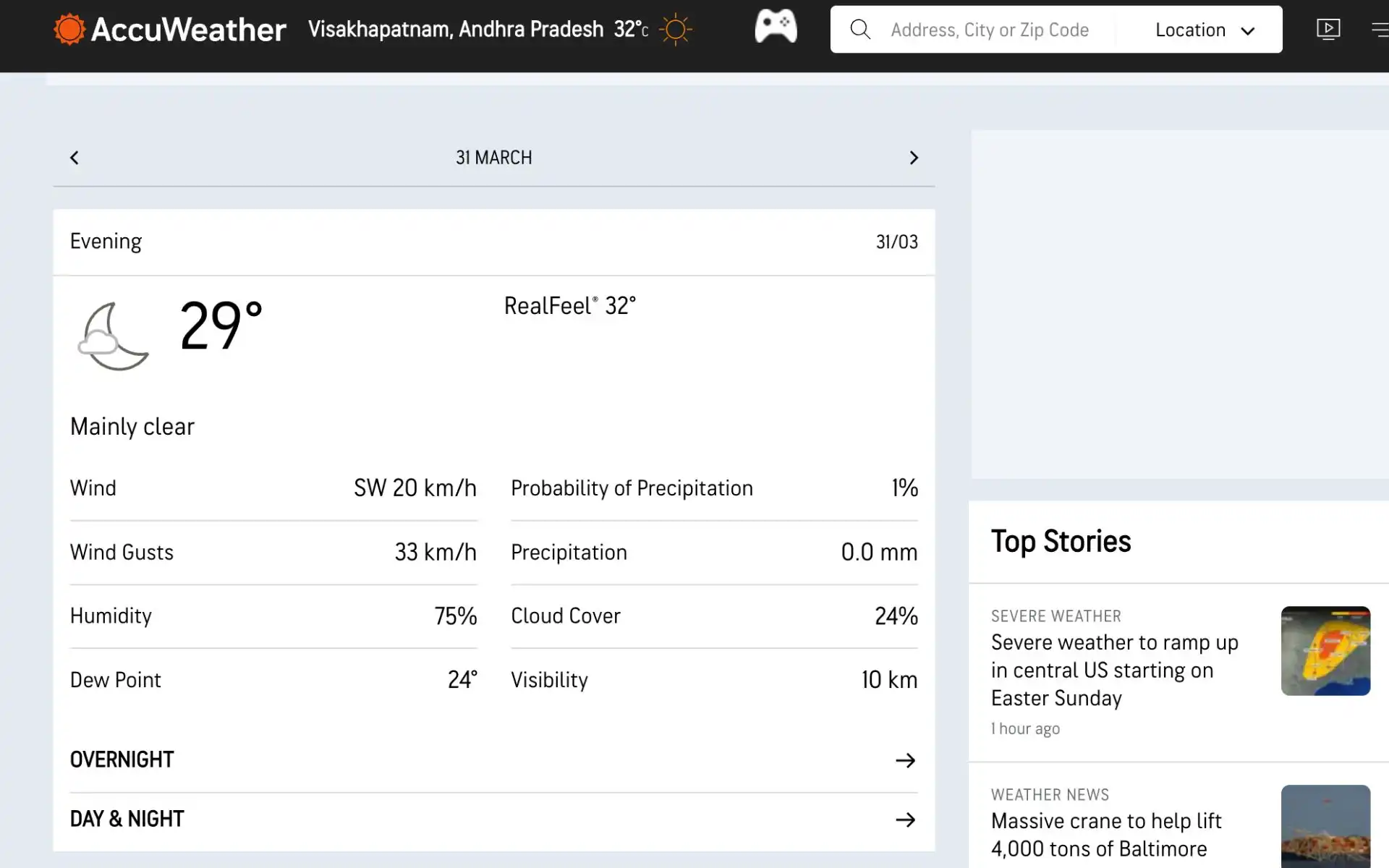Expand the OVERNIGHT forecast section
The image size is (1389, 868).
tap(493, 760)
